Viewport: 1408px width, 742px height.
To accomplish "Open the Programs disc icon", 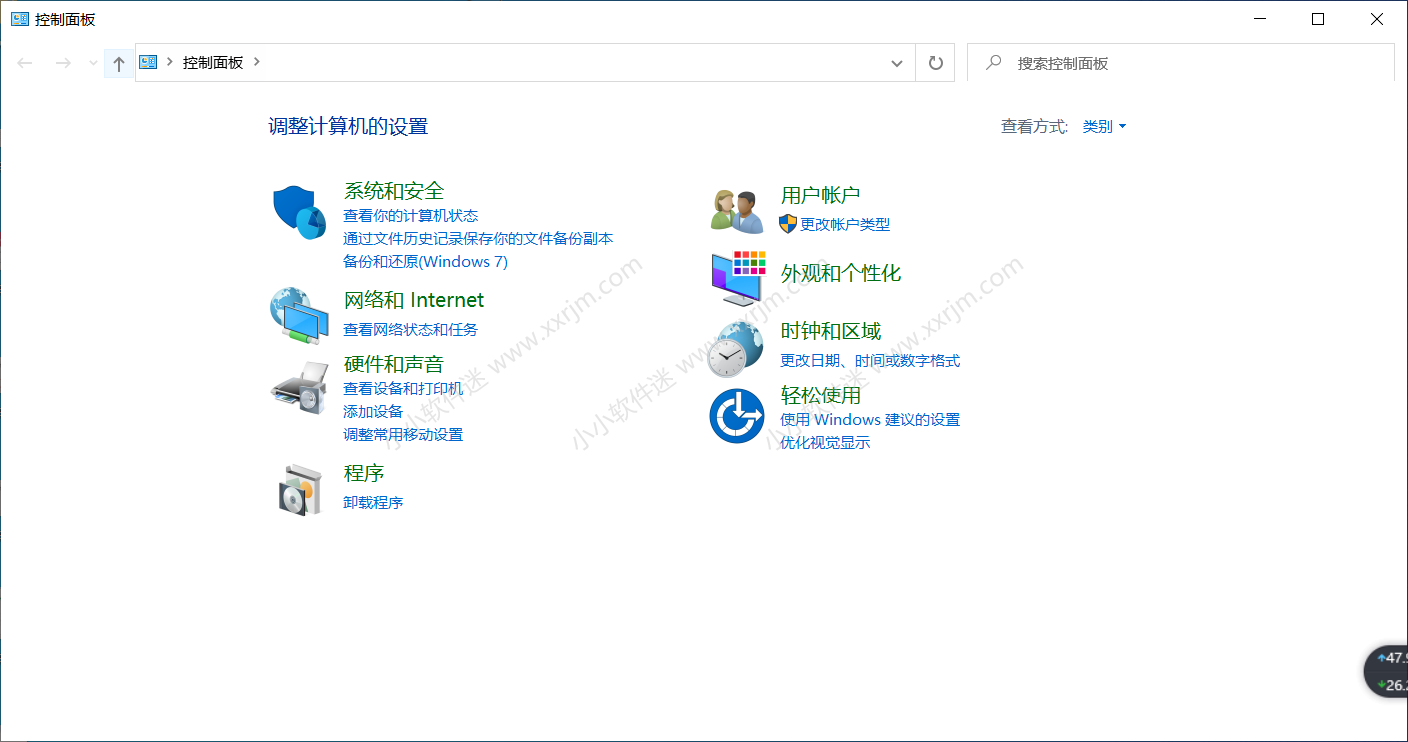I will click(x=299, y=490).
